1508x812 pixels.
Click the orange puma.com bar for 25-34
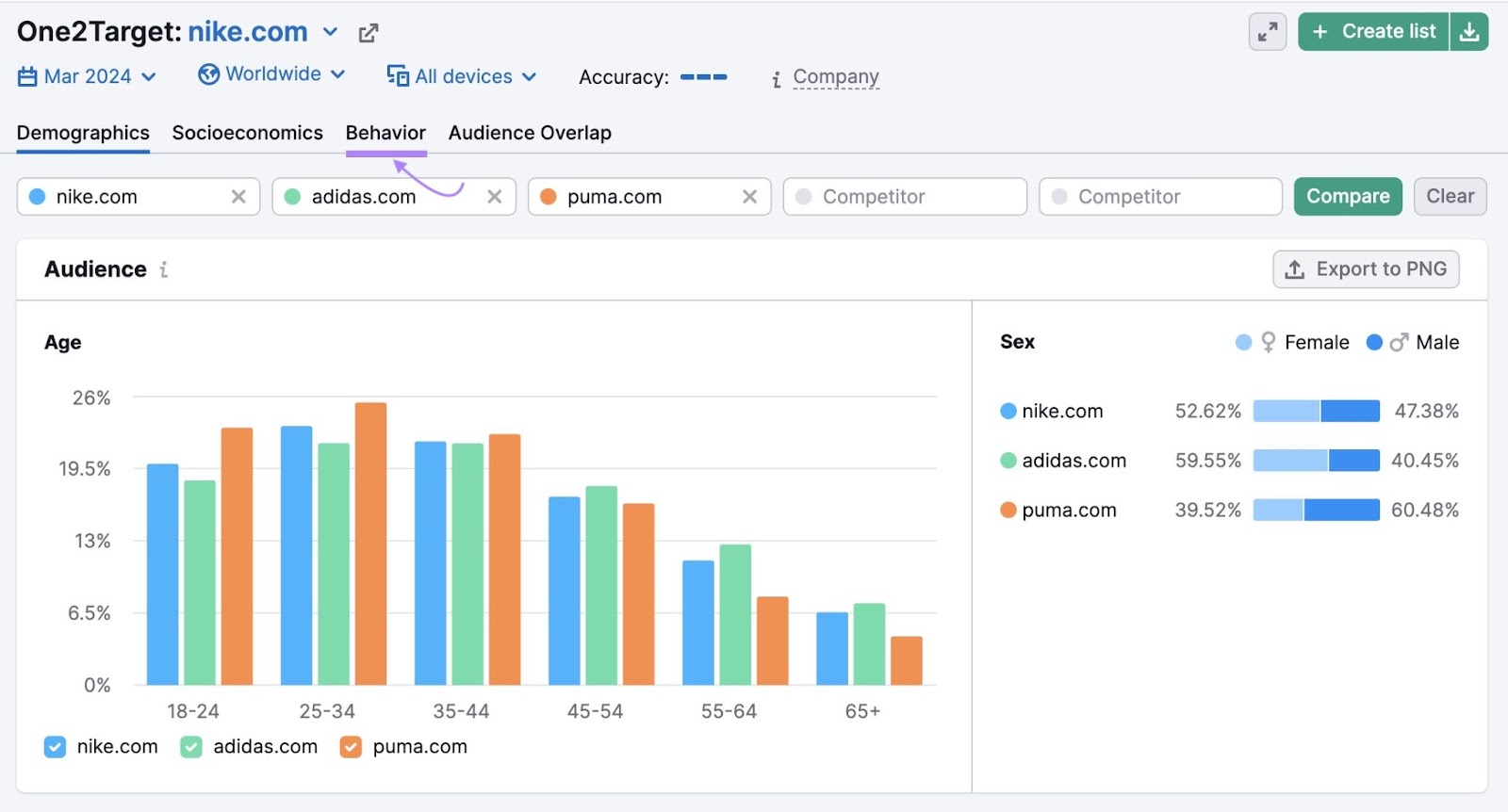pos(370,544)
